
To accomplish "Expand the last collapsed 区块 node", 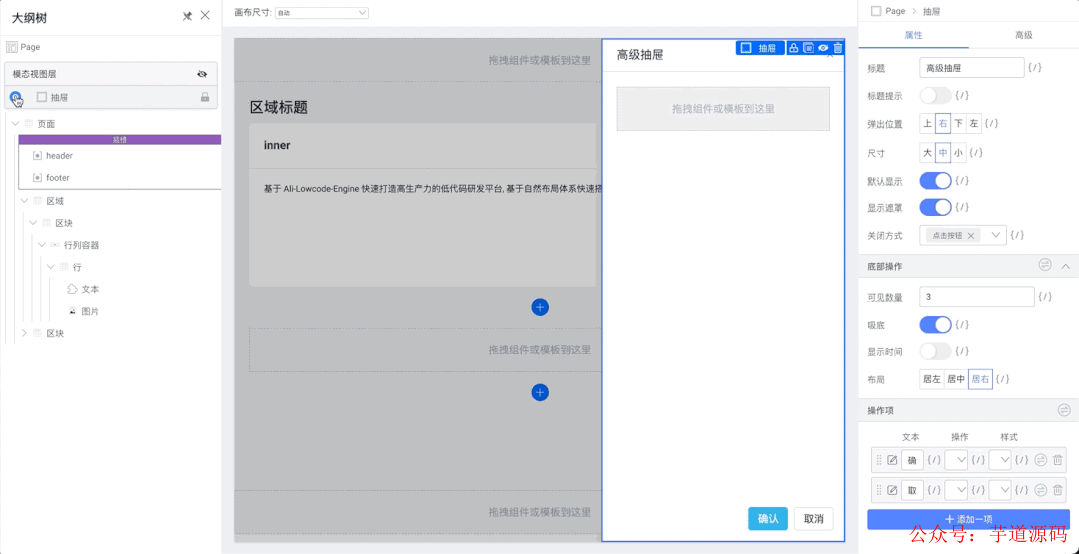I will [25, 333].
